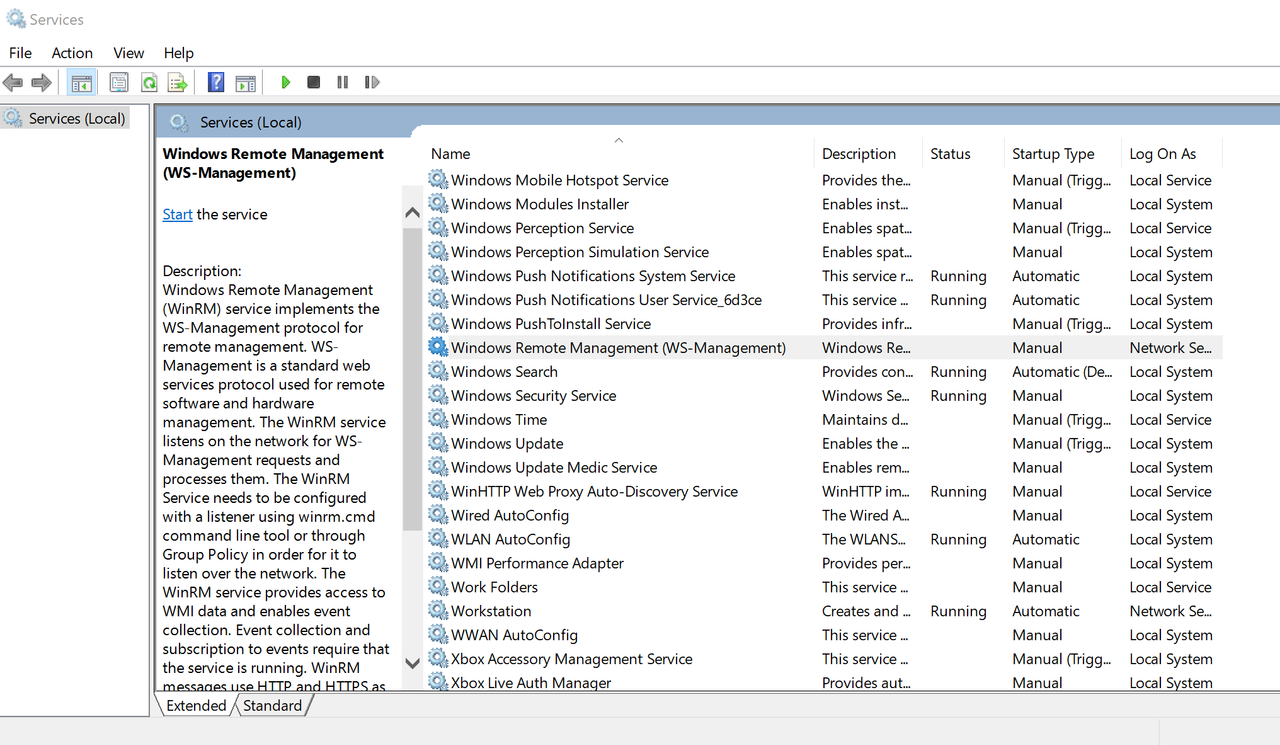Click the Forward arrow toolbar icon
The height and width of the screenshot is (745, 1280).
(x=41, y=82)
